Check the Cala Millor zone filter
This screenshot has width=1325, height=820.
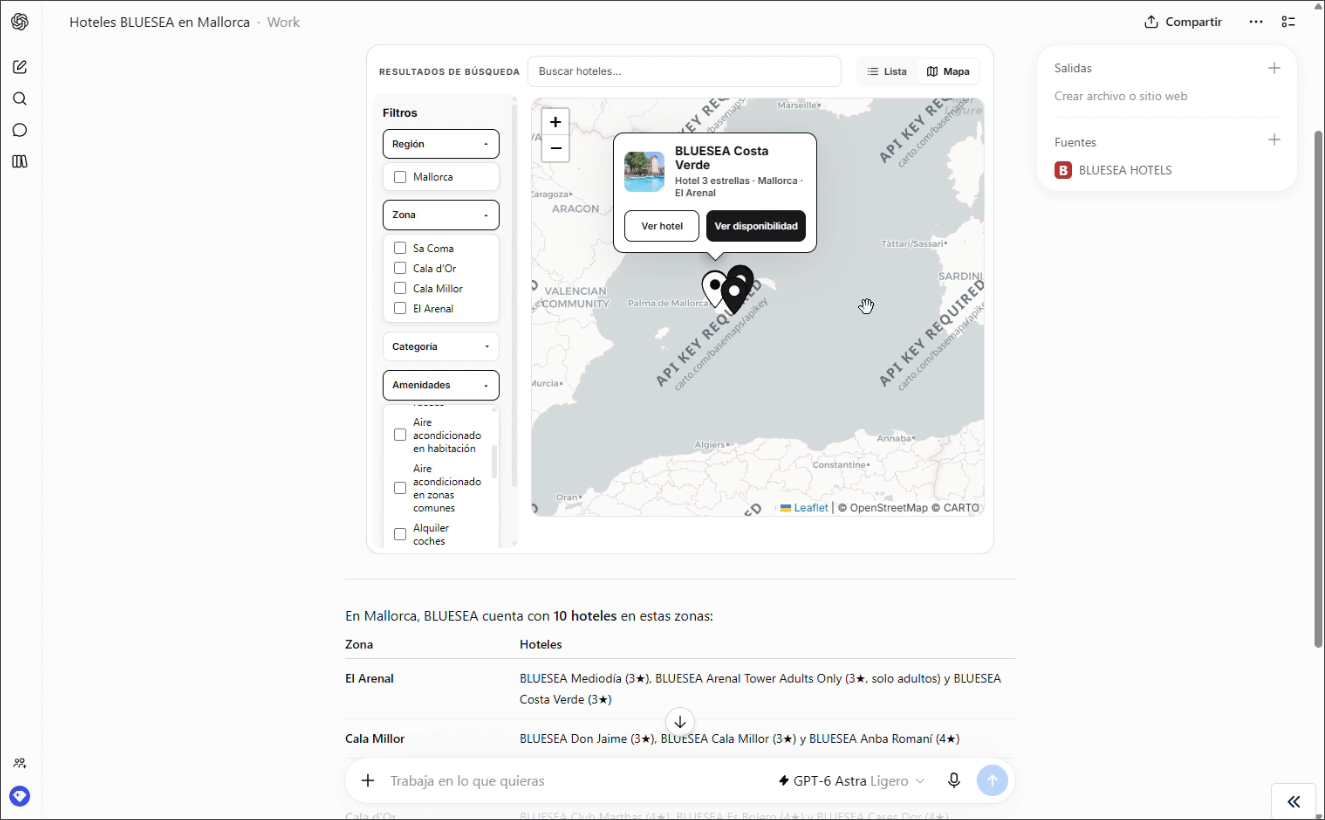400,288
